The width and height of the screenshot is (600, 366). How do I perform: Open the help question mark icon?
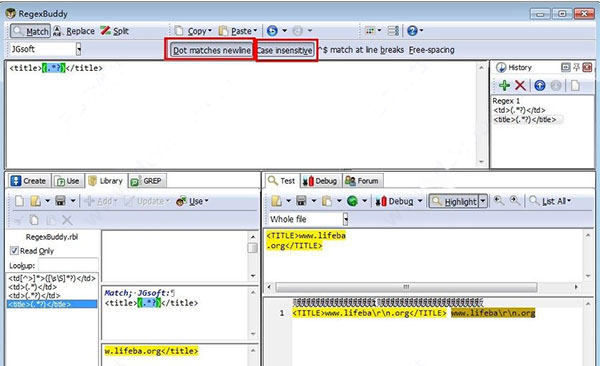click(412, 31)
